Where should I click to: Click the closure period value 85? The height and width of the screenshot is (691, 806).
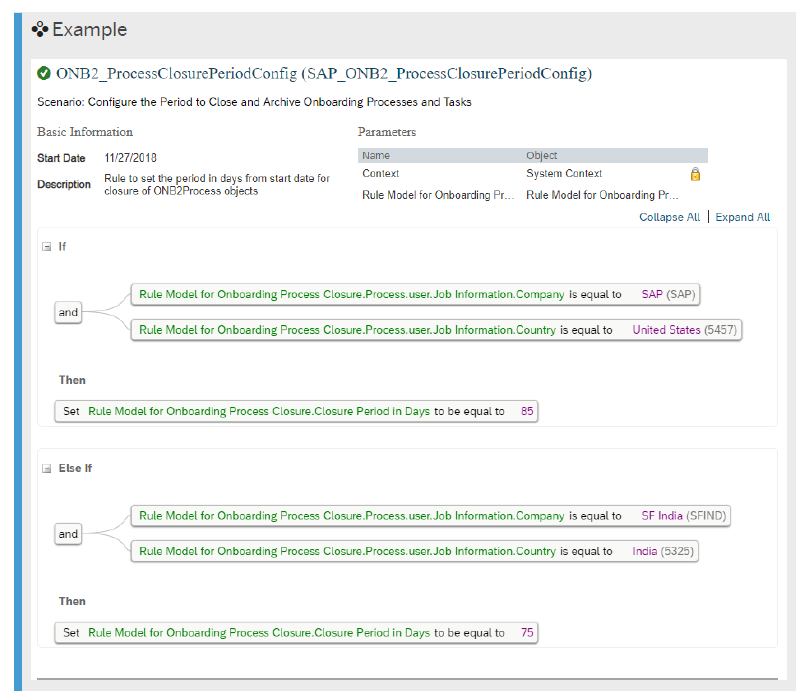coord(527,411)
